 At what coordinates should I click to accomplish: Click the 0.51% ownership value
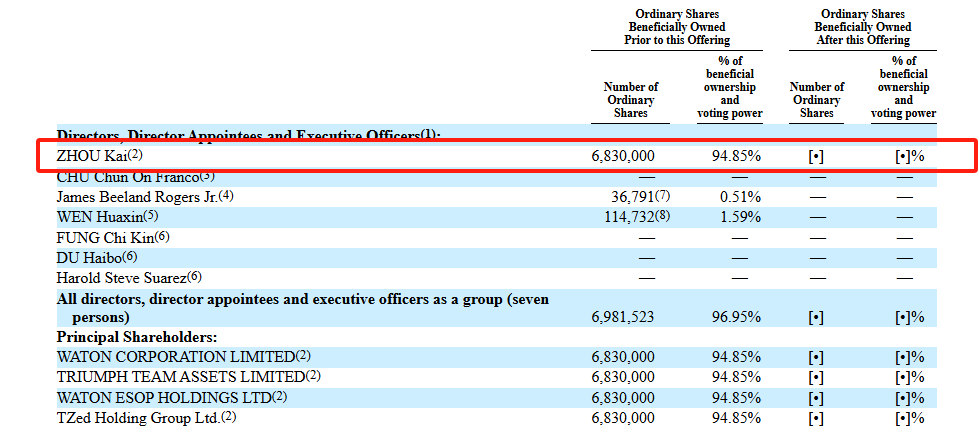pyautogui.click(x=740, y=196)
